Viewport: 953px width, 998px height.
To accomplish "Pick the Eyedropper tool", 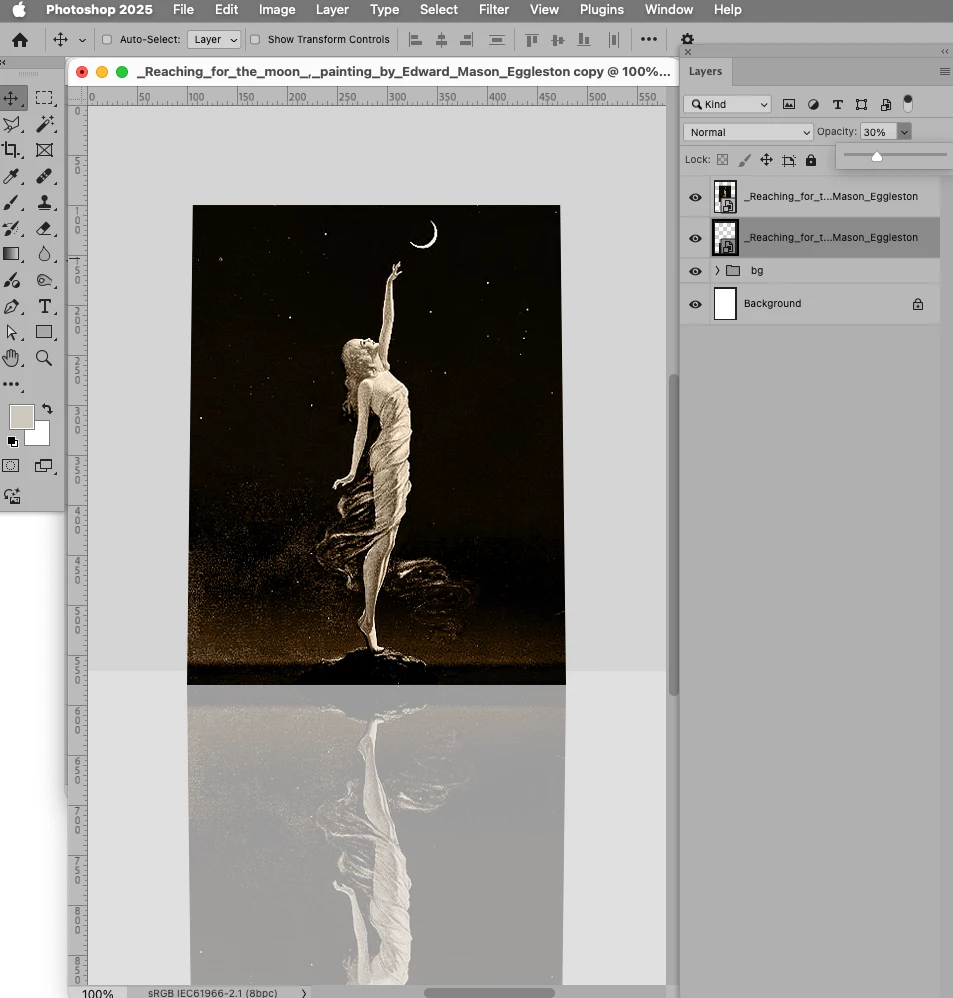I will click(x=11, y=176).
